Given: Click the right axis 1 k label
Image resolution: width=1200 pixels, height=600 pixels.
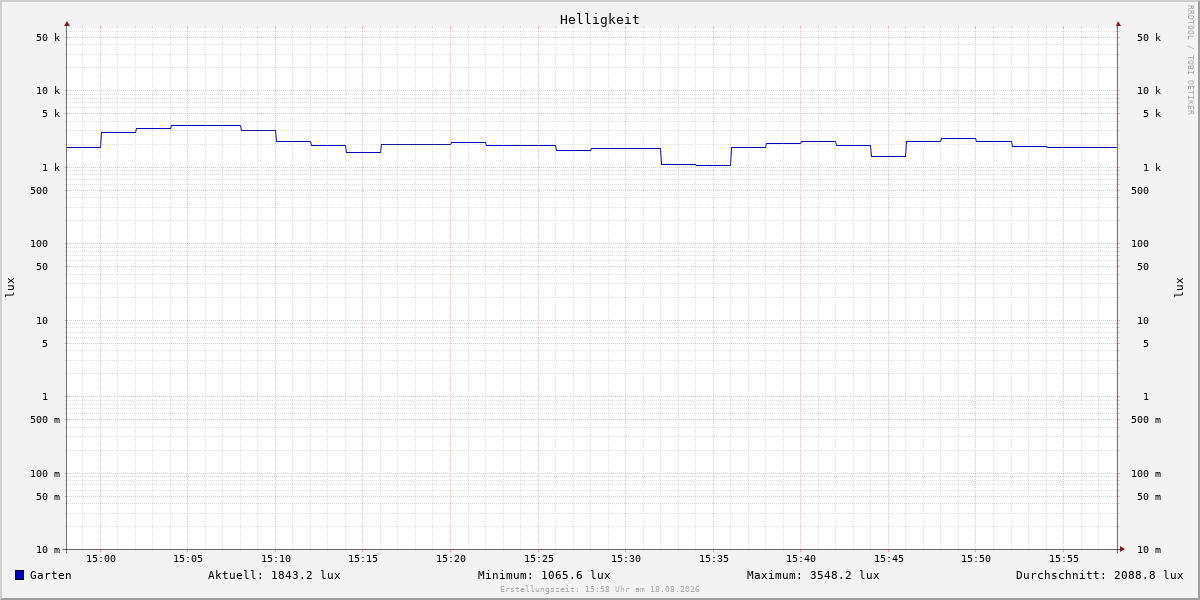Looking at the screenshot, I should [1152, 168].
